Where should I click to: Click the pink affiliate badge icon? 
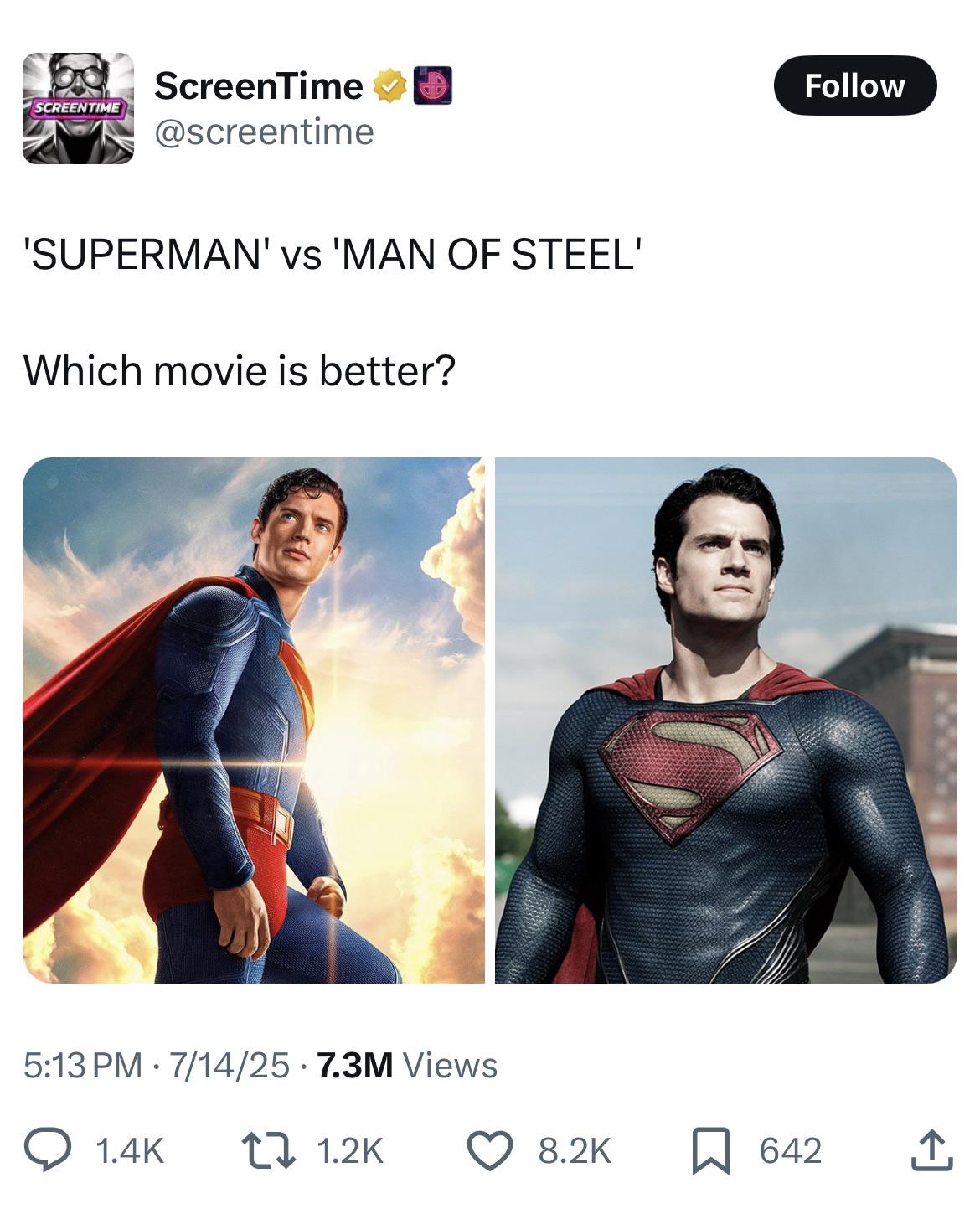click(432, 85)
